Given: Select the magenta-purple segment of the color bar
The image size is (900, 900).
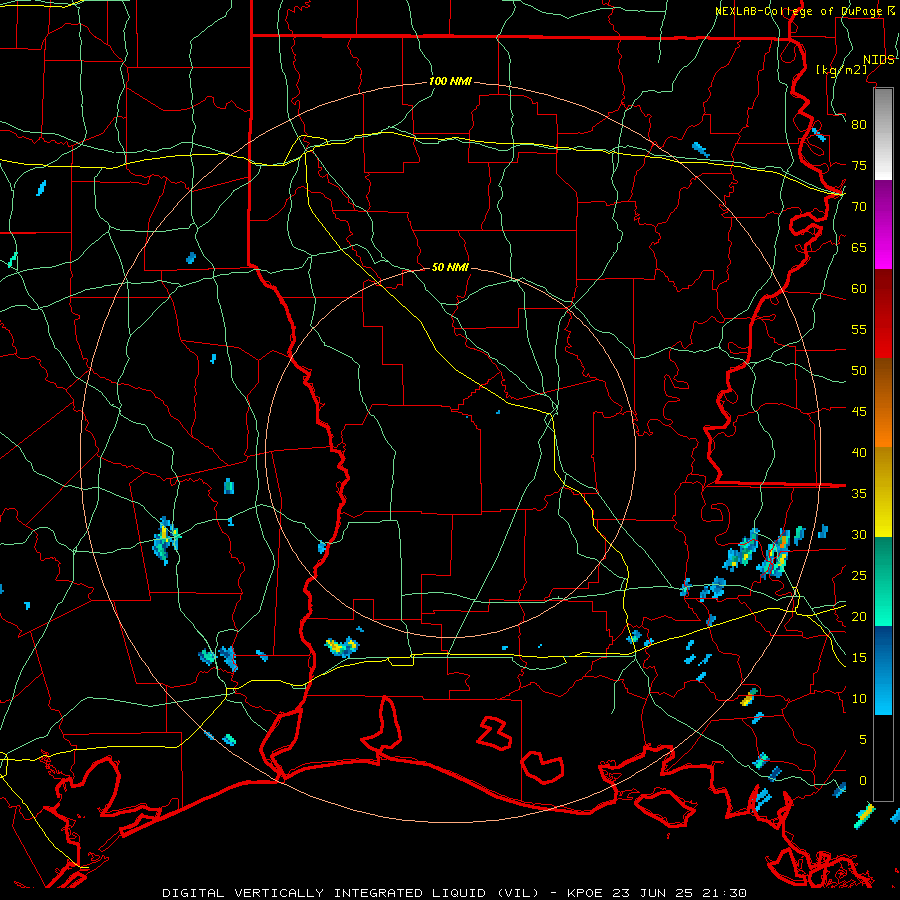Looking at the screenshot, I should click(883, 225).
